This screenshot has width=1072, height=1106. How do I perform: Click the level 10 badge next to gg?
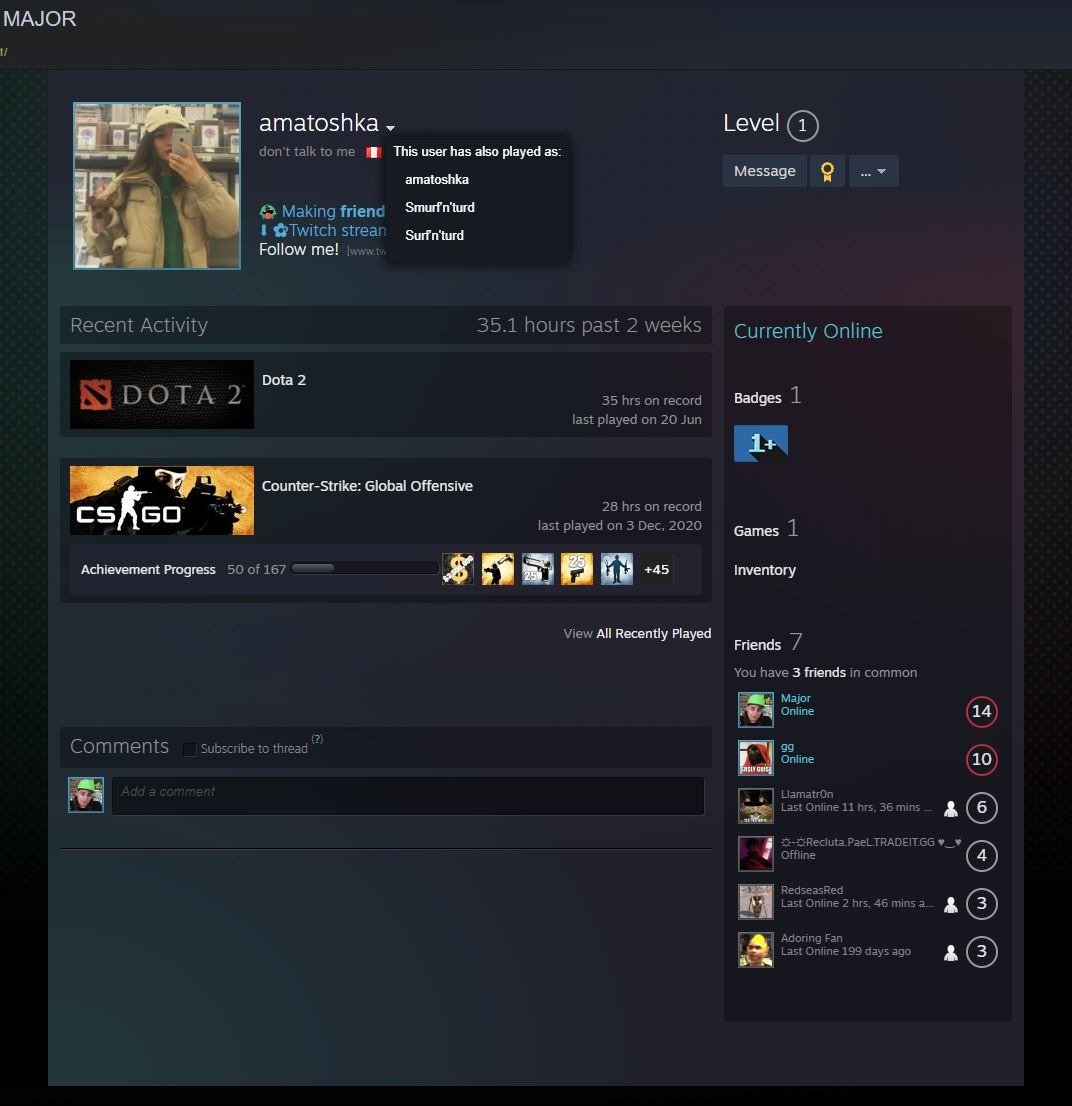982,759
